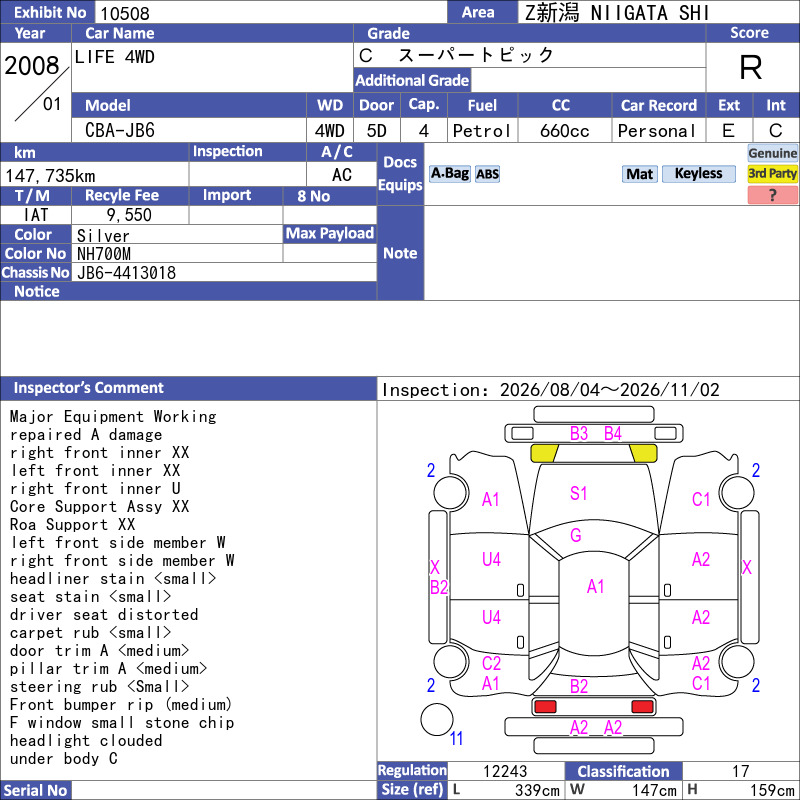This screenshot has height=800, width=800.
Task: Click the color number NH700M
Action: tap(104, 254)
